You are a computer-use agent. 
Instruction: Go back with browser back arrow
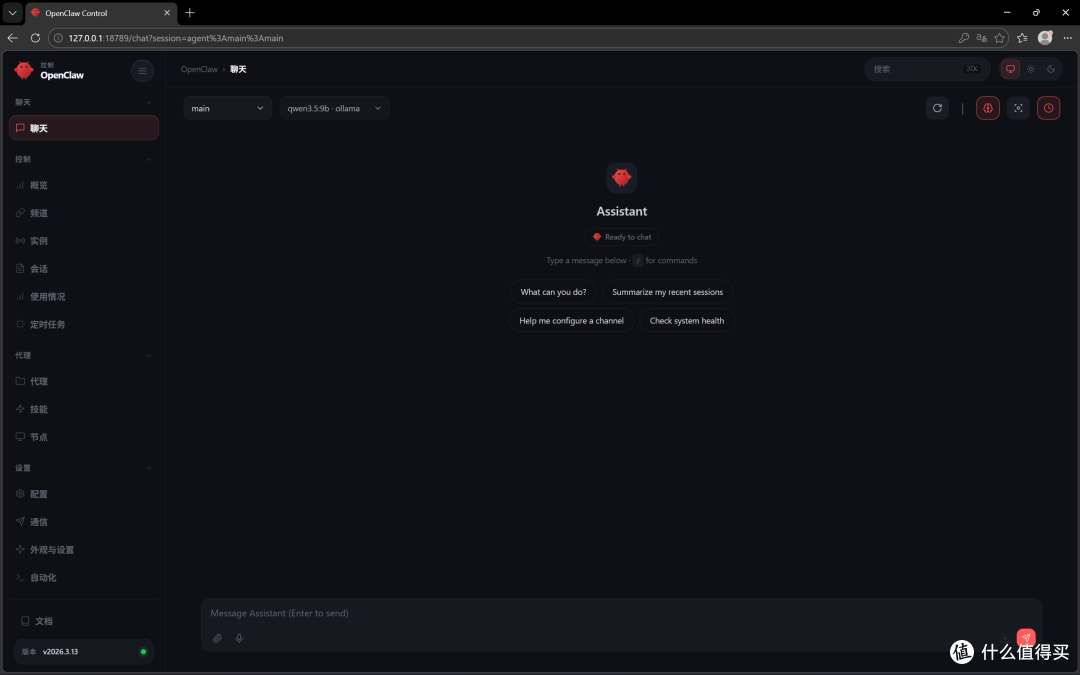pyautogui.click(x=12, y=38)
